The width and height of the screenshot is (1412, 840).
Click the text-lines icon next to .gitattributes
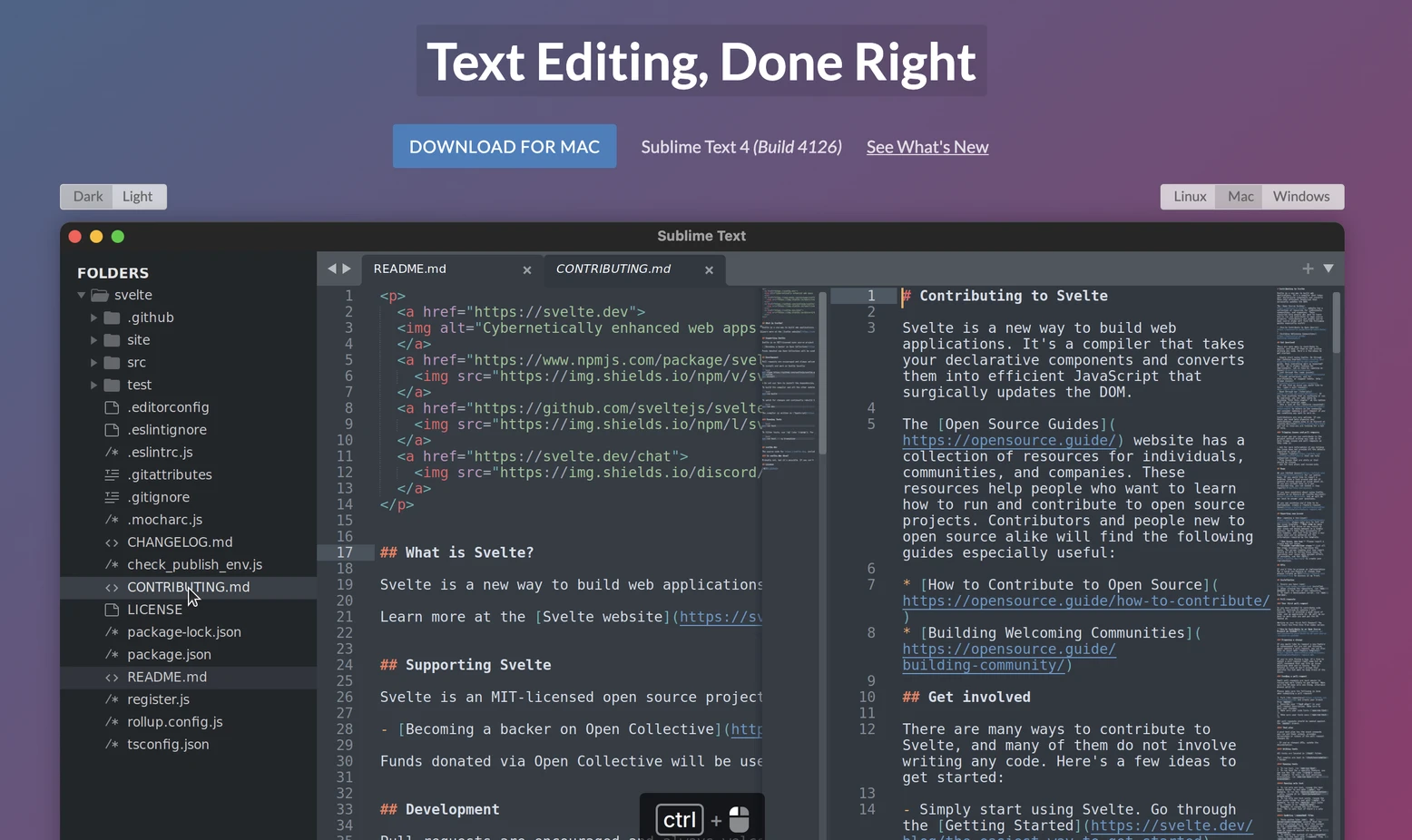[x=112, y=474]
